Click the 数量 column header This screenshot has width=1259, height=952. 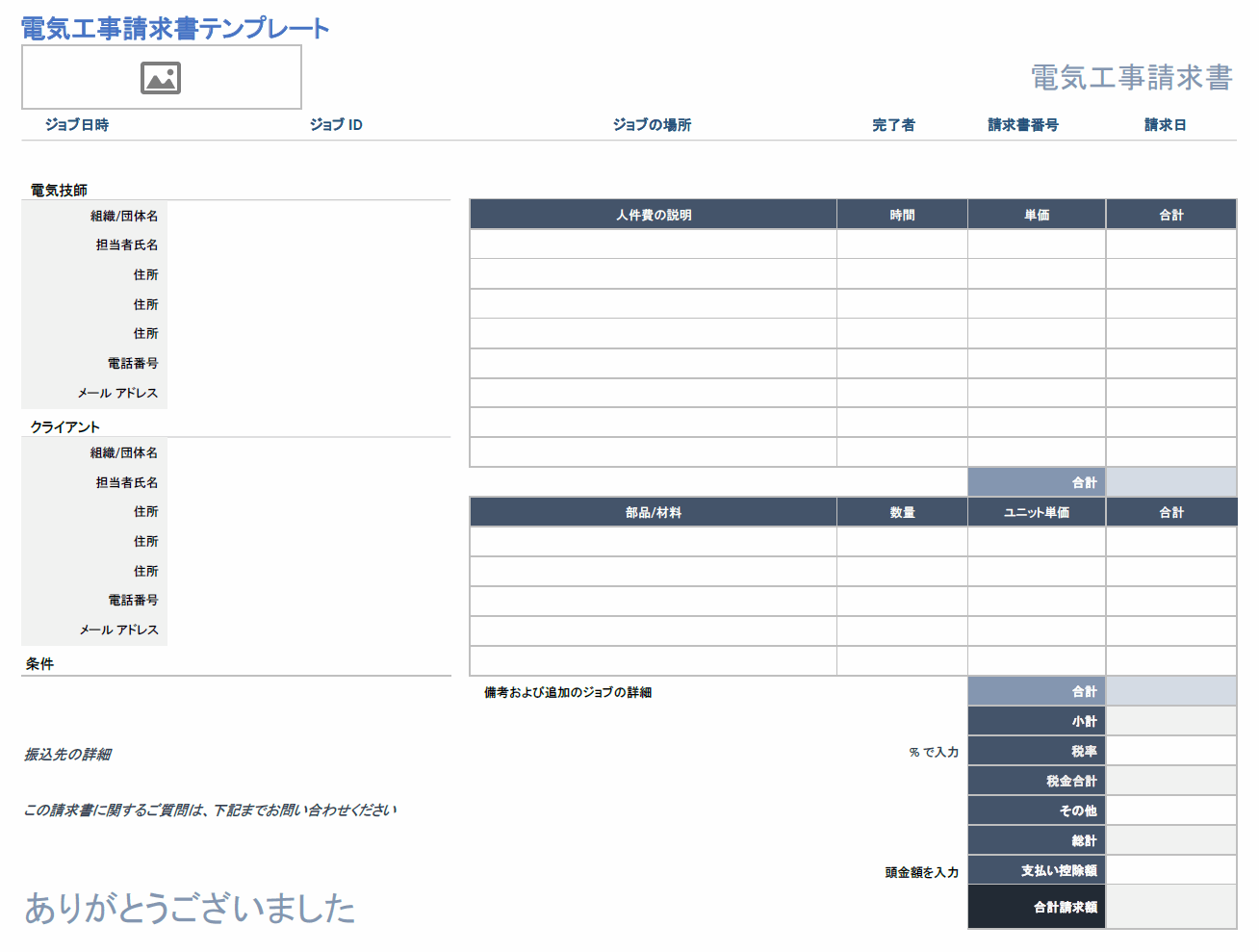pos(902,512)
